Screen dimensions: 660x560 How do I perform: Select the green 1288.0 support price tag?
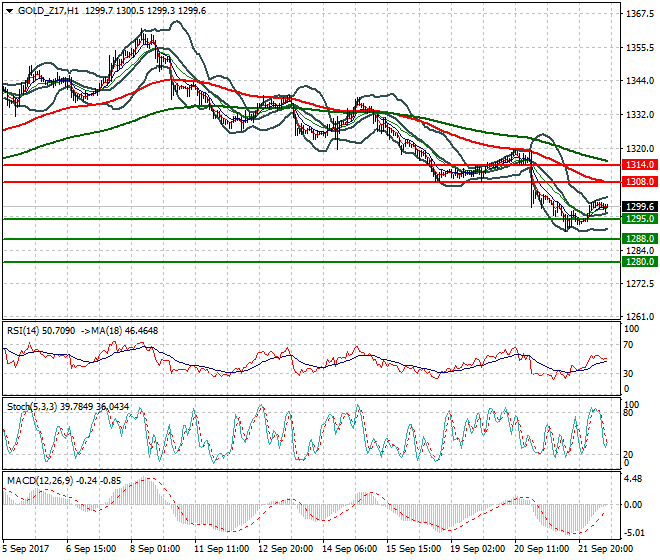click(638, 239)
